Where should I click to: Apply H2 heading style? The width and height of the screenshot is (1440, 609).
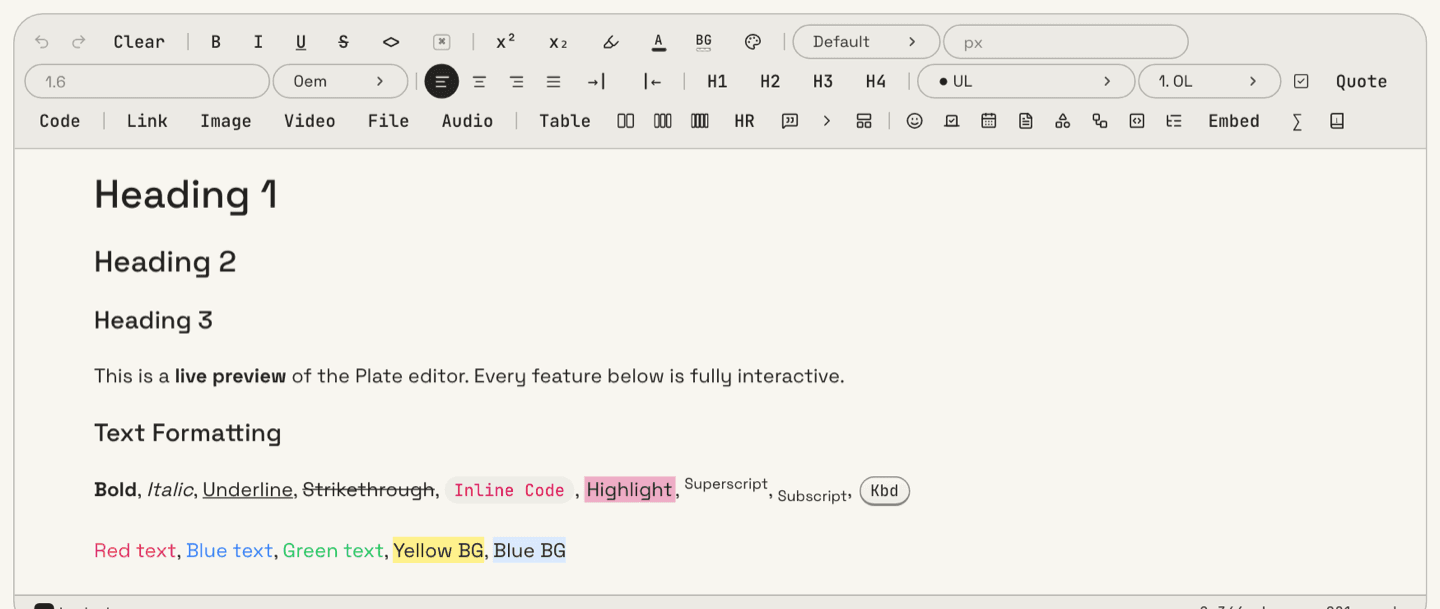point(770,82)
